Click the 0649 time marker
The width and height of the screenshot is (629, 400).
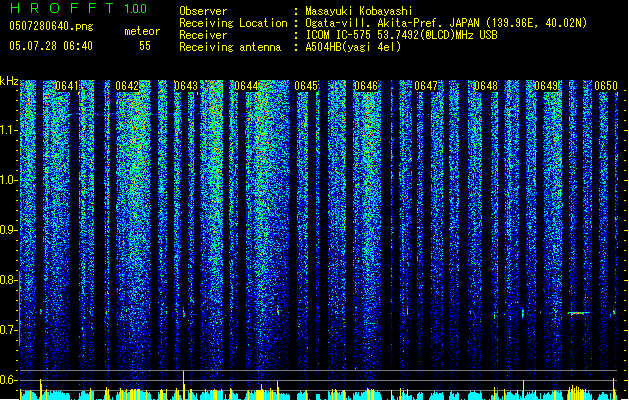546,86
